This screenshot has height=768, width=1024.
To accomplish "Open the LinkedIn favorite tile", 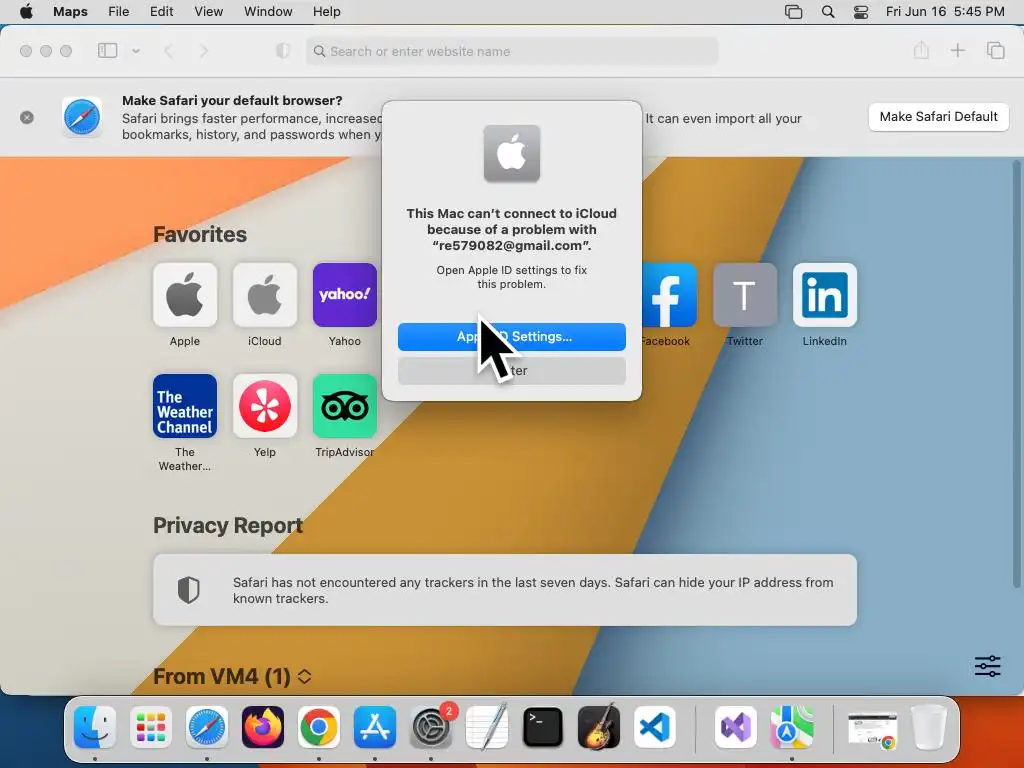I will point(825,295).
